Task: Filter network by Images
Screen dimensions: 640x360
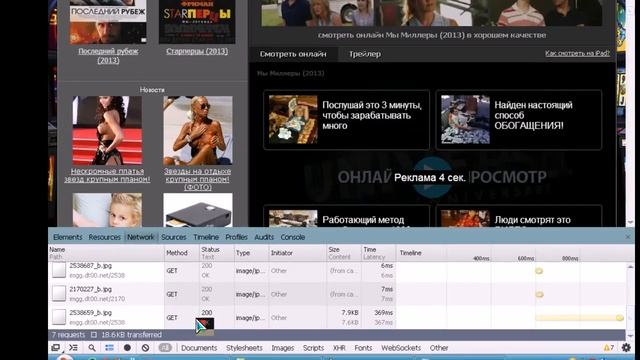Action: pyautogui.click(x=282, y=348)
